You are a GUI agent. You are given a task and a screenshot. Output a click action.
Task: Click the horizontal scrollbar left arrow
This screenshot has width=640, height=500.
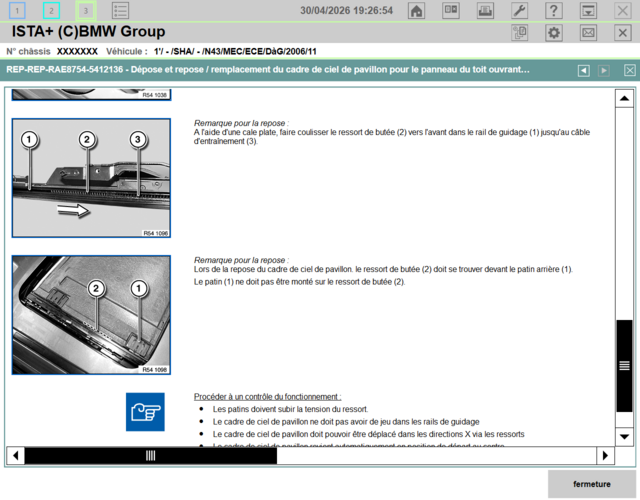[16, 455]
